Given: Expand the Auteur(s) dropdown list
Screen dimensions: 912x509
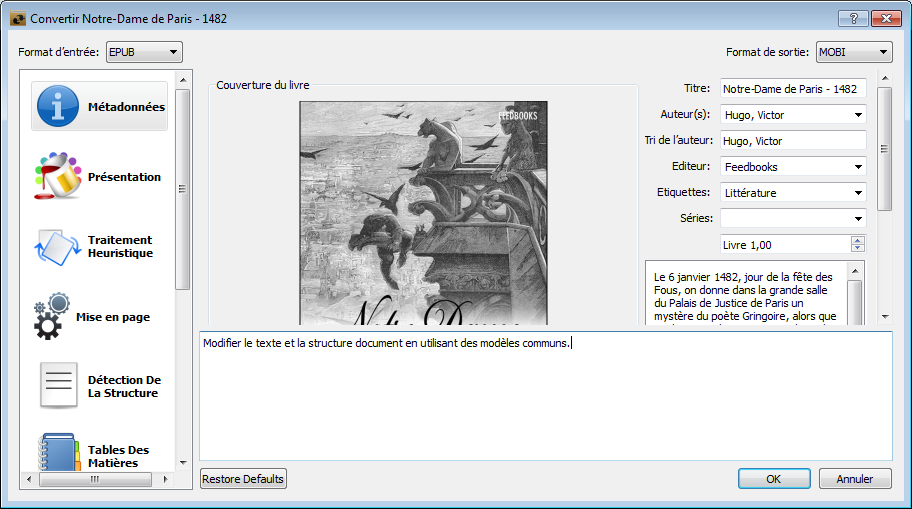Looking at the screenshot, I should [x=858, y=115].
